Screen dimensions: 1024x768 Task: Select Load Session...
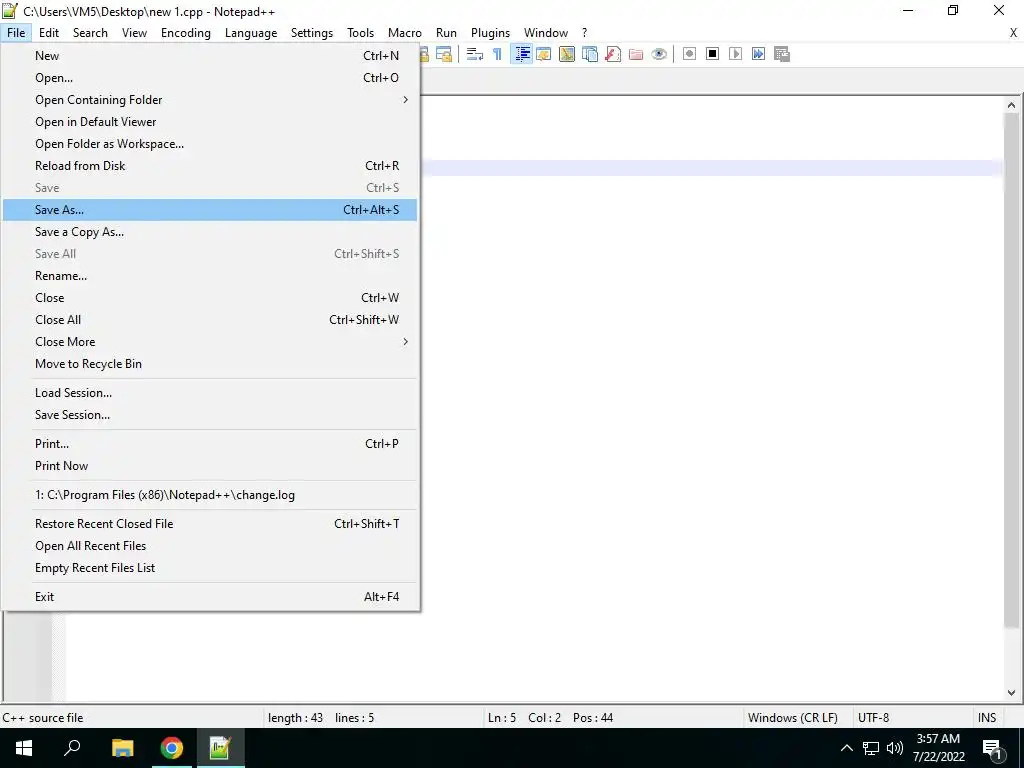click(x=210, y=392)
